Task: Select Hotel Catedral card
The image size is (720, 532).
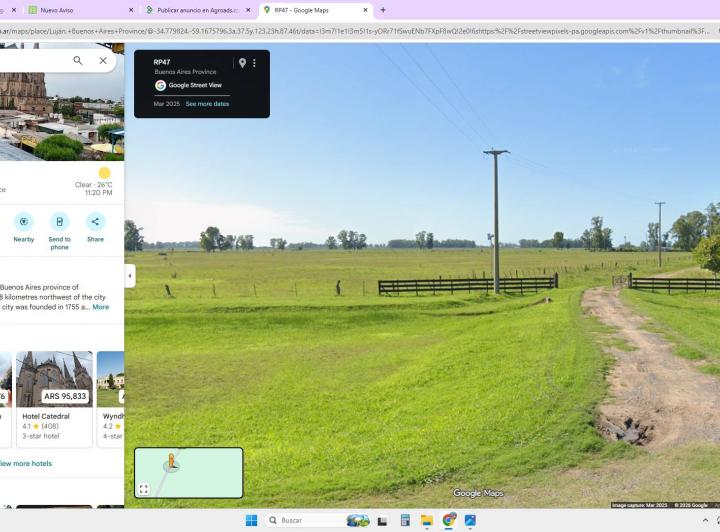Action: (54, 399)
